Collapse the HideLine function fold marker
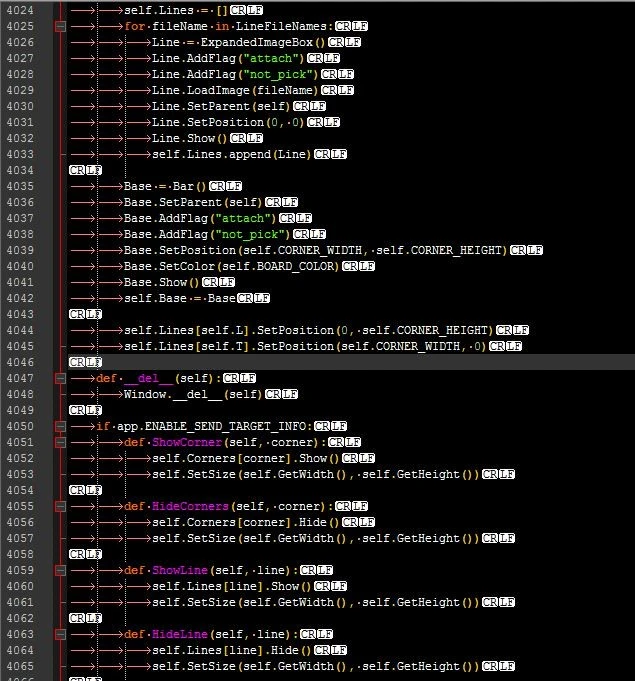The image size is (635, 681). [x=60, y=635]
